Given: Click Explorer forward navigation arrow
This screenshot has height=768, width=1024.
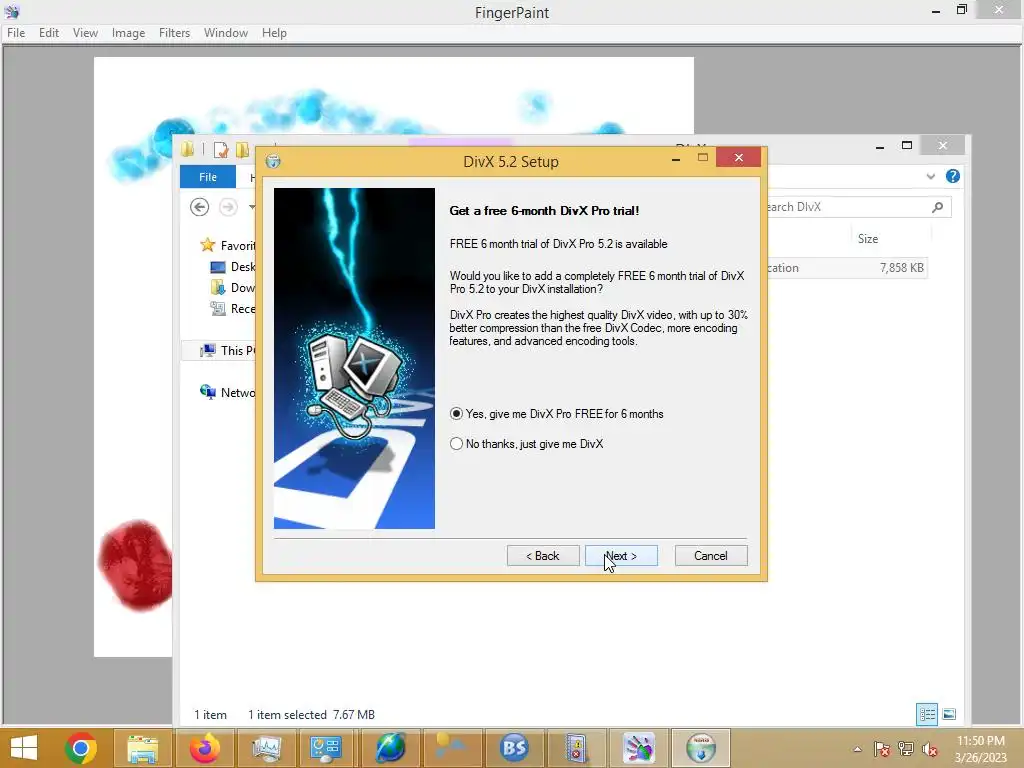Looking at the screenshot, I should tap(228, 207).
